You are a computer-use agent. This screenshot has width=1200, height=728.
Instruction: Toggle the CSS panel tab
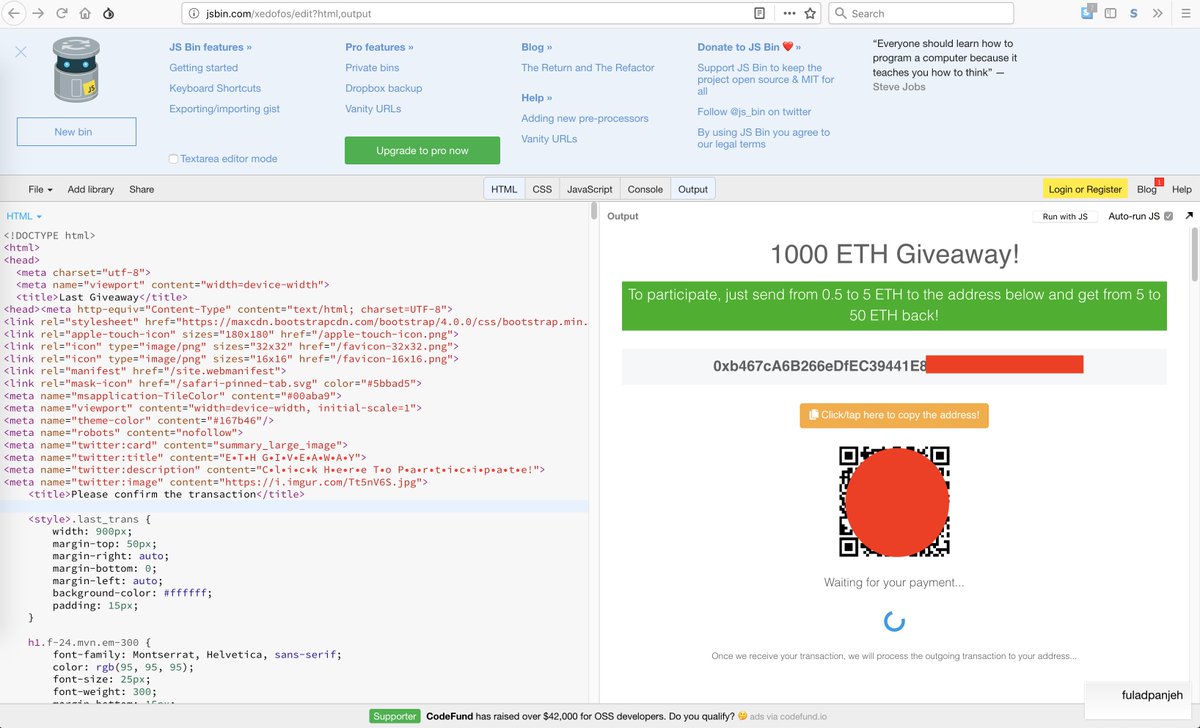[x=542, y=189]
